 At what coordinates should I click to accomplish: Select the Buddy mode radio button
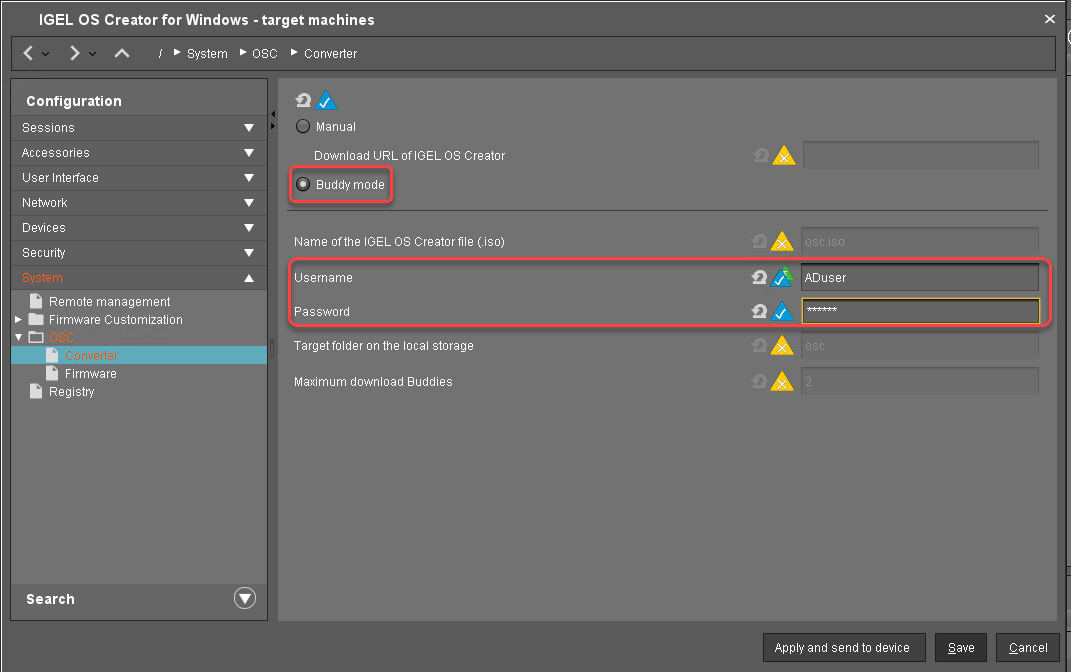(302, 184)
